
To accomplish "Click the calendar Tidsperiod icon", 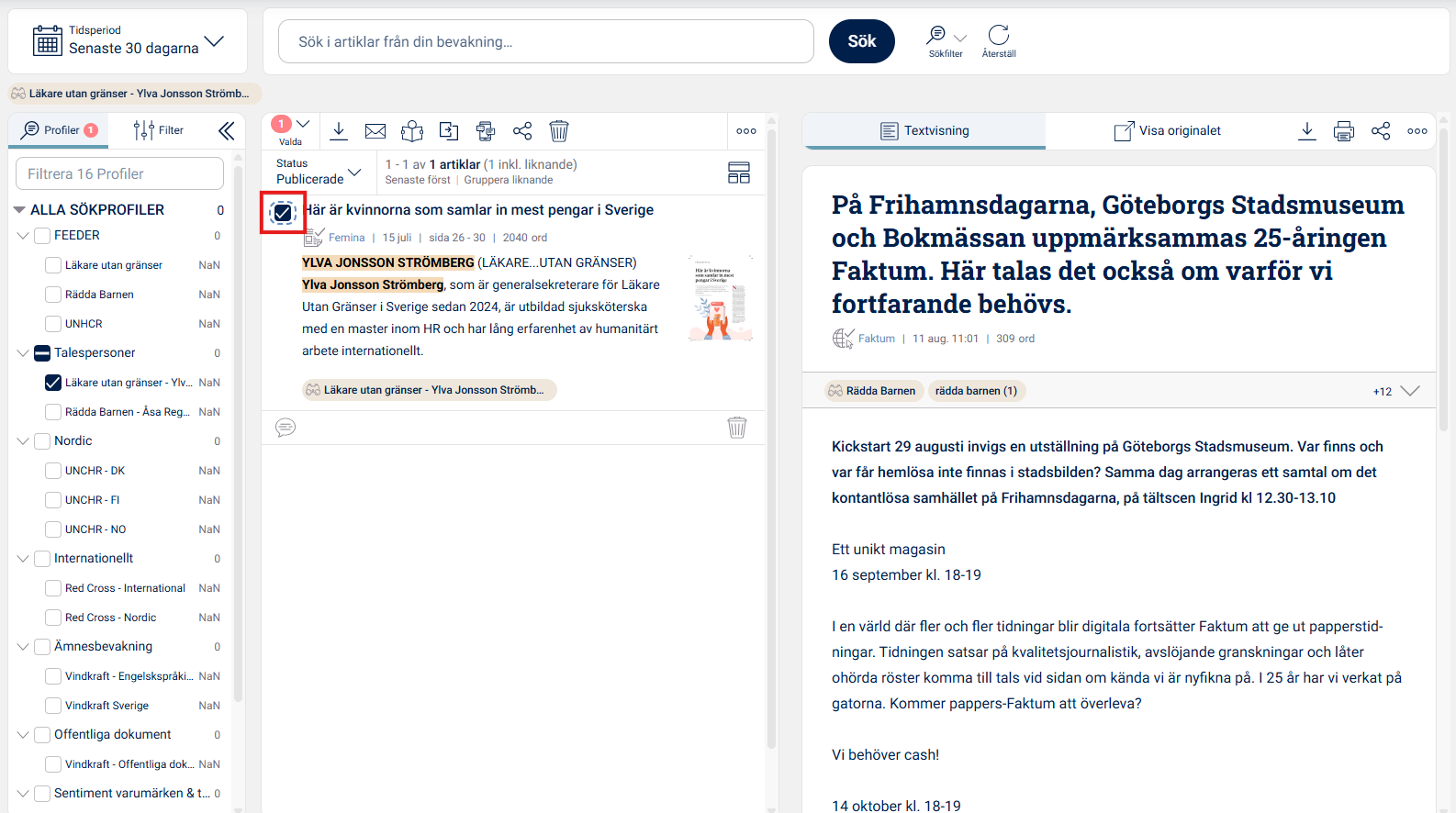I will click(47, 41).
